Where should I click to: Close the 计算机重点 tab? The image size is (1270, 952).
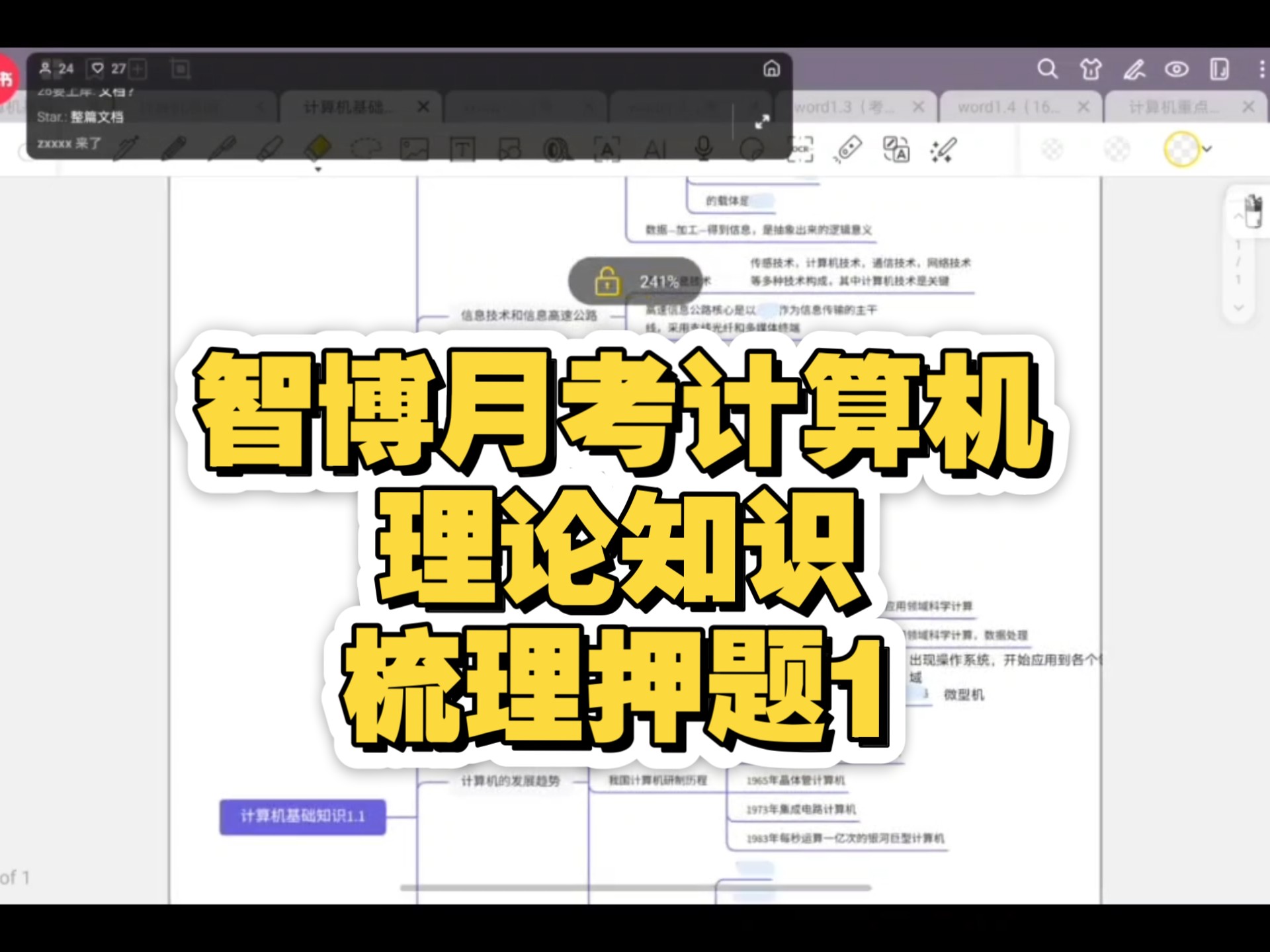[x=1248, y=106]
